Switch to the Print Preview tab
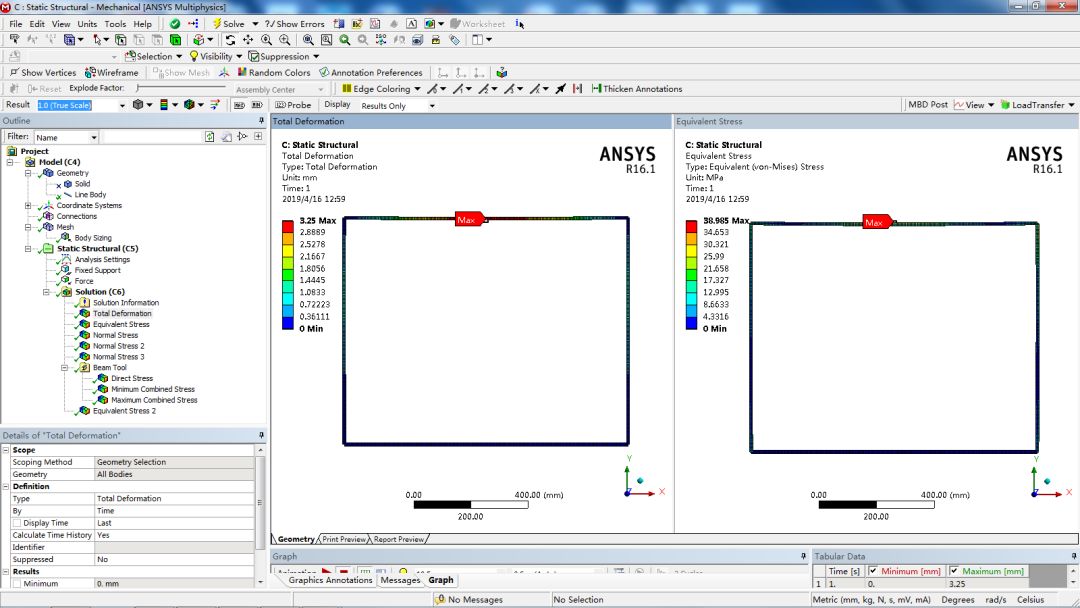This screenshot has width=1080, height=608. click(344, 539)
